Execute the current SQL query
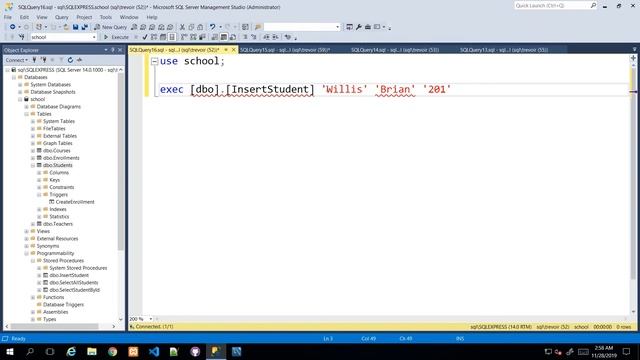Viewport: 640px width, 360px height. 116,37
